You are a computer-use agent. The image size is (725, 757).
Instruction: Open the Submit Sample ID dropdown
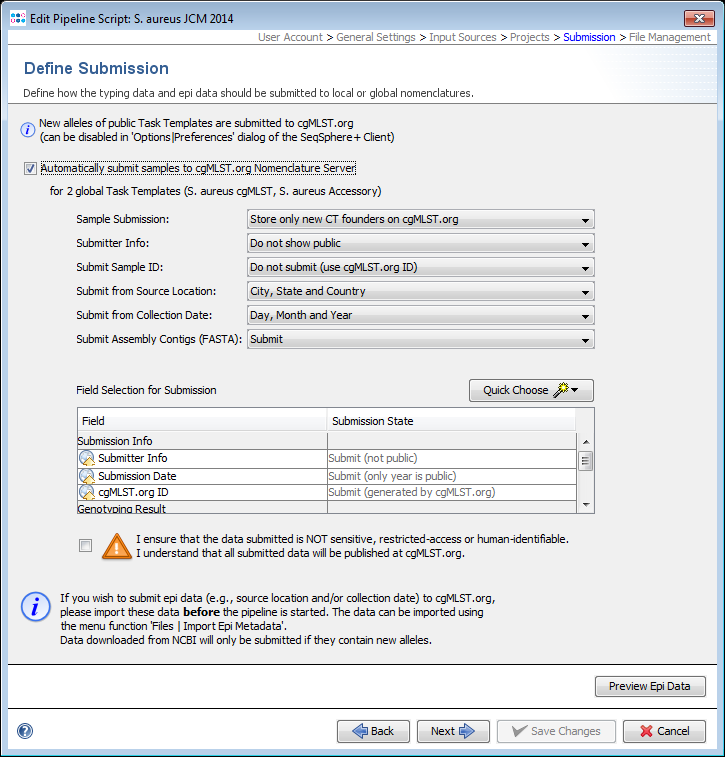tap(420, 267)
